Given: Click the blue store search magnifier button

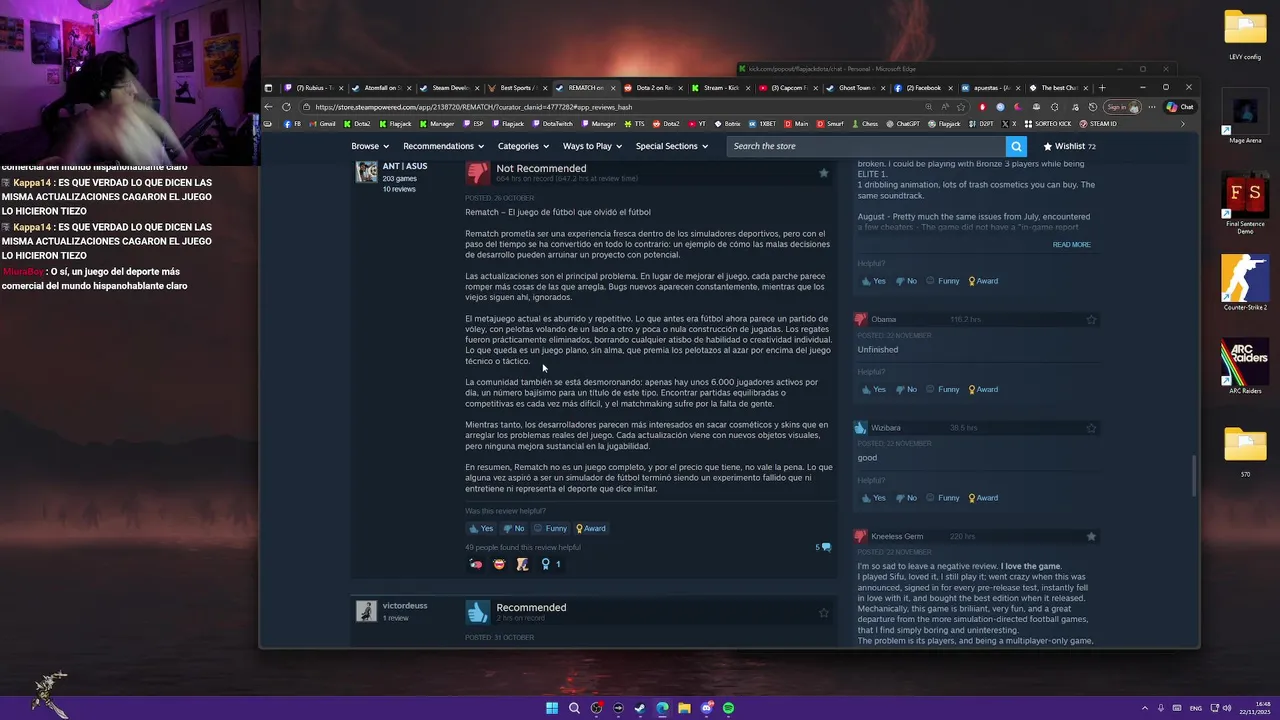Looking at the screenshot, I should point(1016,146).
